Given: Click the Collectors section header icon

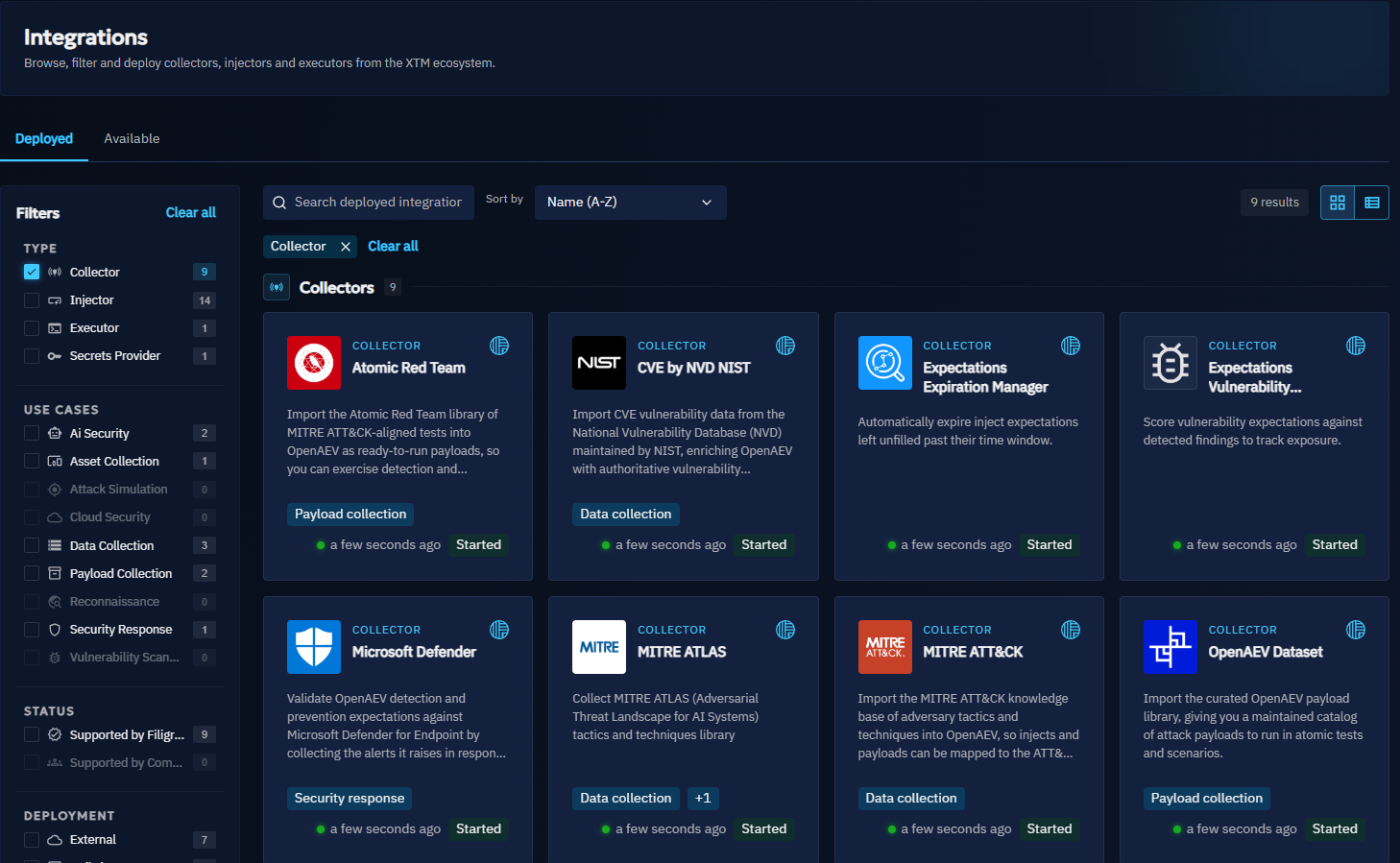Looking at the screenshot, I should coord(277,287).
